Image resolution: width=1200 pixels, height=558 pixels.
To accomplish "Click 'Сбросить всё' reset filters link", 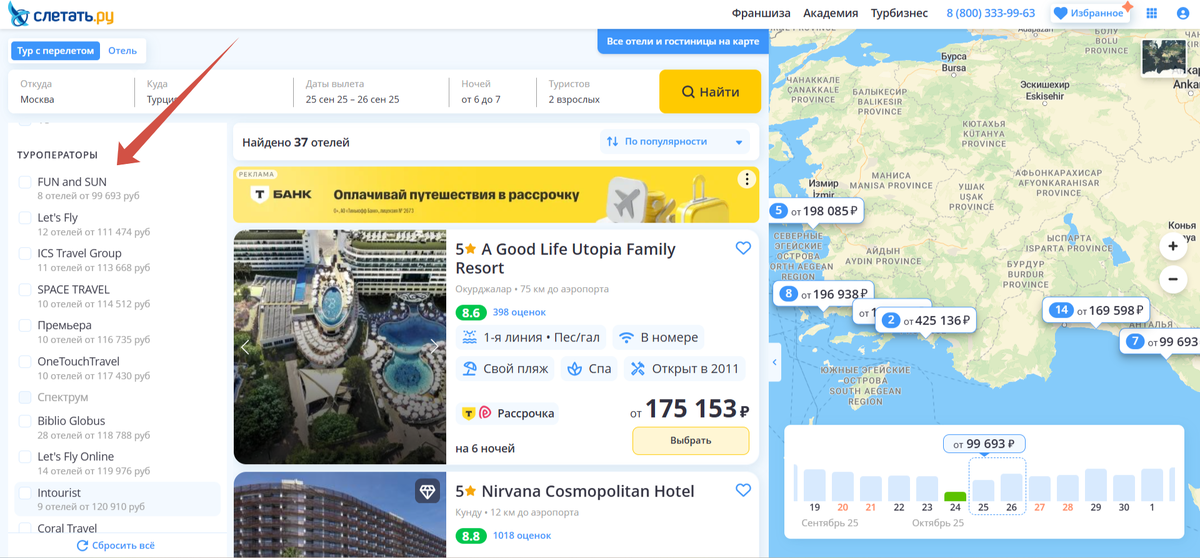I will (116, 546).
